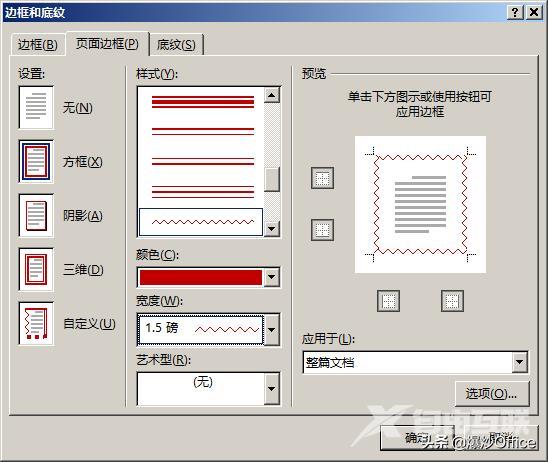Click the 自定义(U) label text
This screenshot has width=548, height=462.
(89, 324)
